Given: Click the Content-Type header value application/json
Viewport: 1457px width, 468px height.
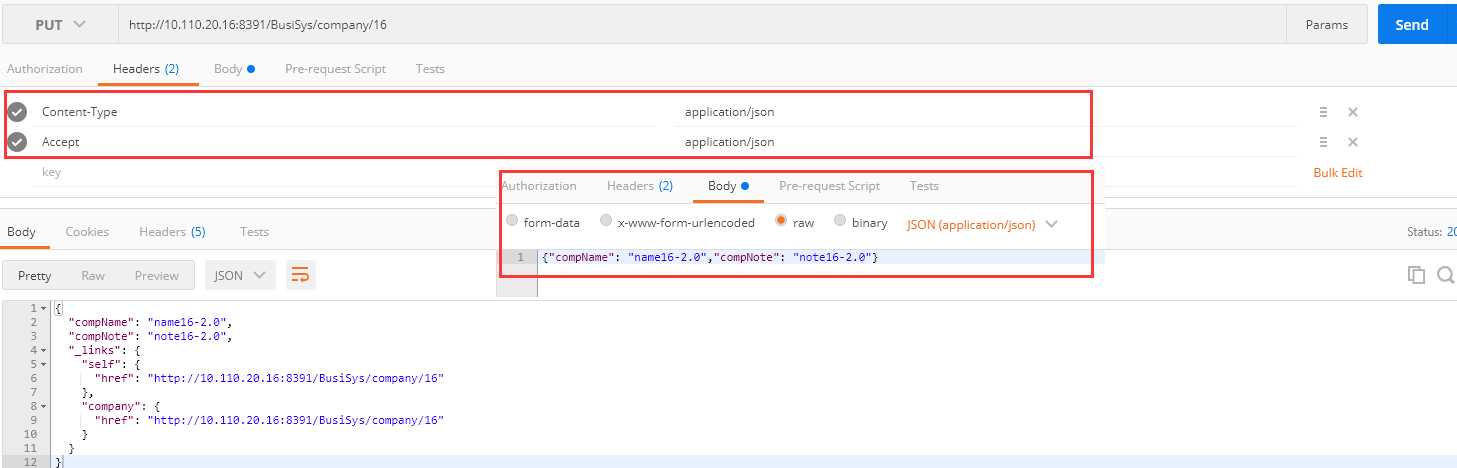Looking at the screenshot, I should click(x=729, y=112).
